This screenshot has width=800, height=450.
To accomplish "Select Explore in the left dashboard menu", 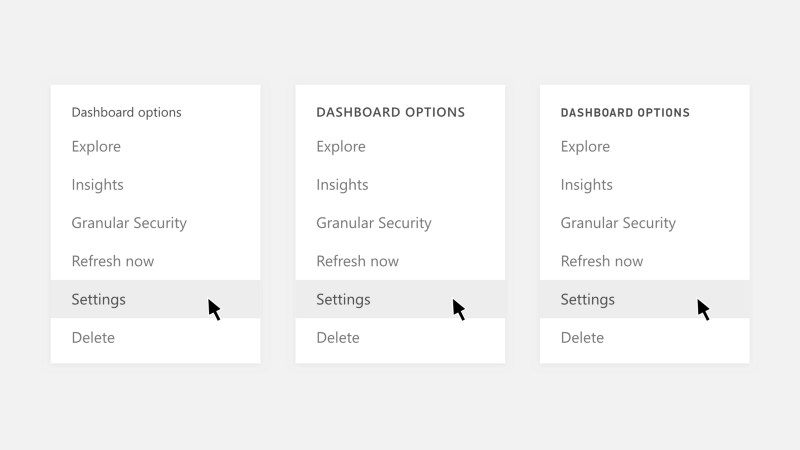I will click(x=96, y=147).
